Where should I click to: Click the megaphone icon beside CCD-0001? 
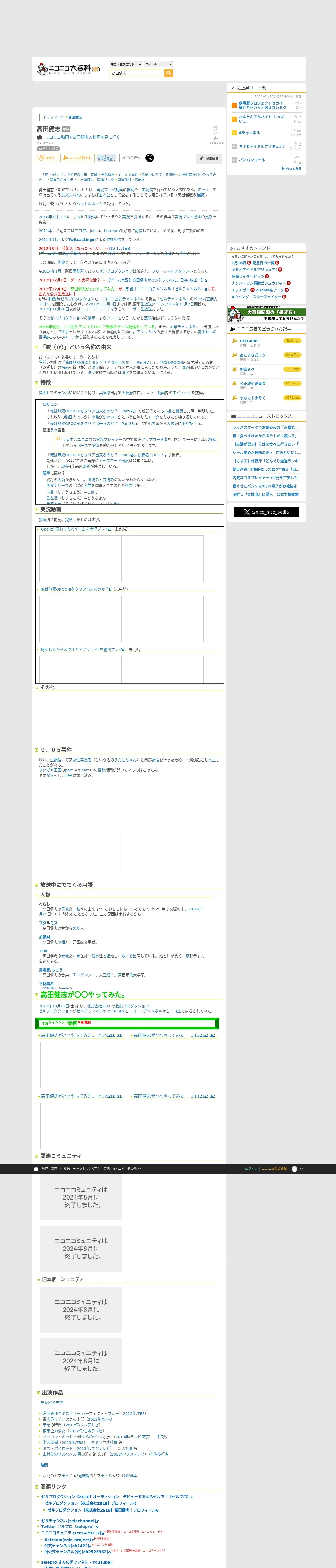235,341
